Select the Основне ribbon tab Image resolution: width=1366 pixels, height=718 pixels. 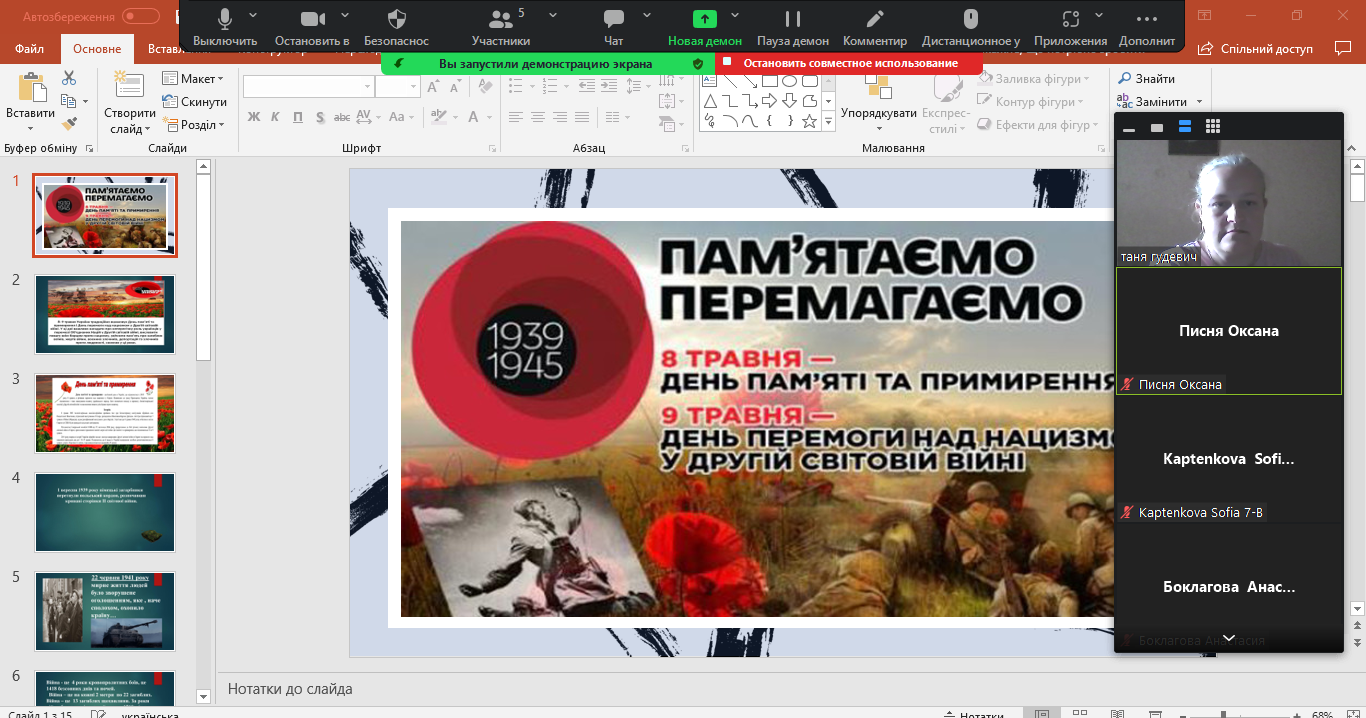pyautogui.click(x=97, y=49)
